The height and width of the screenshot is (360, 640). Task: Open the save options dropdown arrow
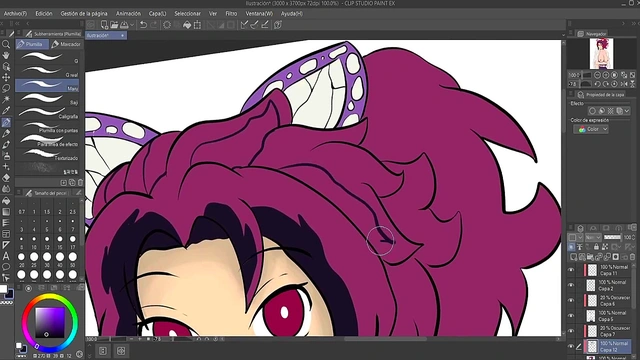point(132,25)
